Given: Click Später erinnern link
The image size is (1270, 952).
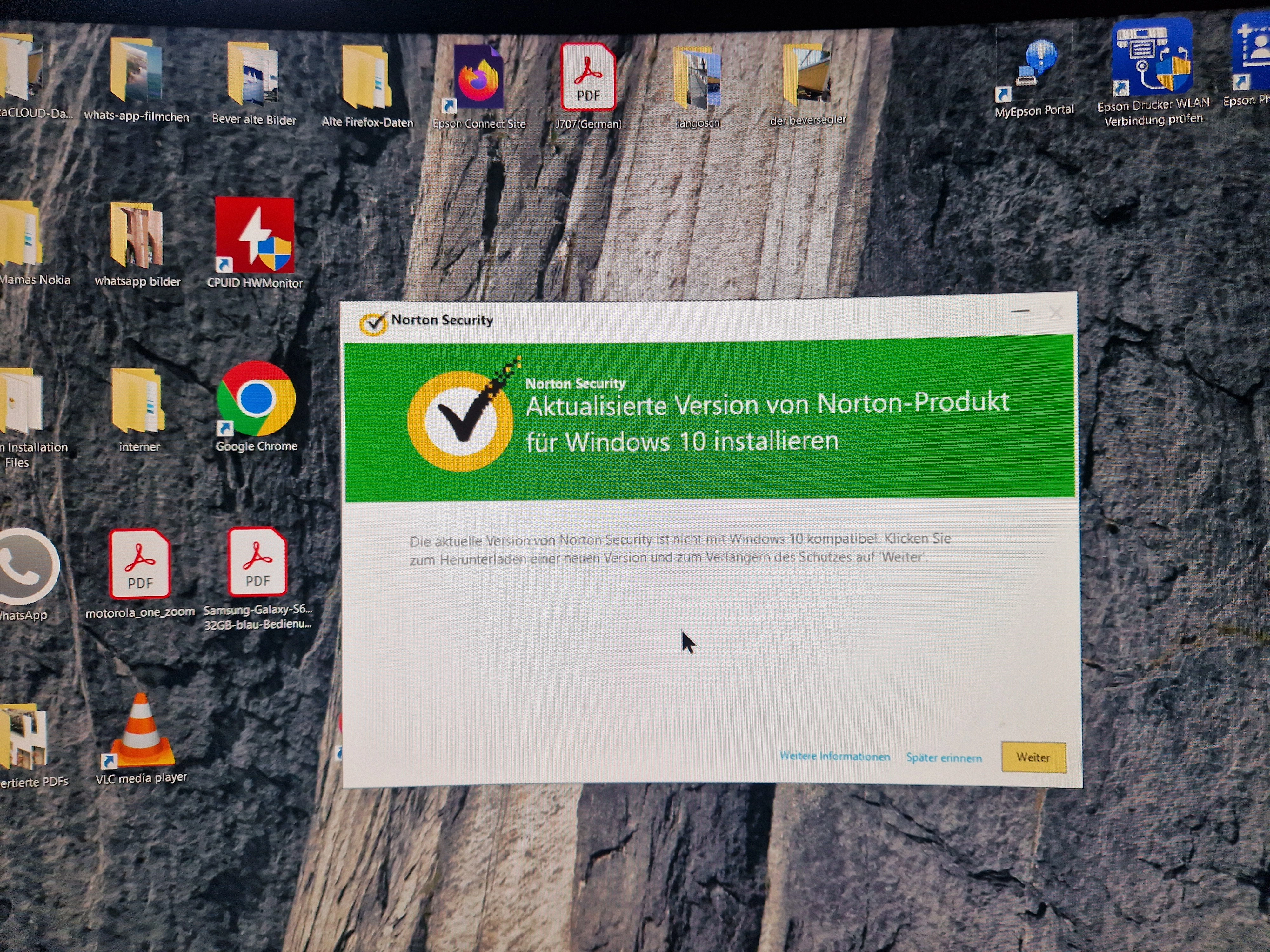Looking at the screenshot, I should 944,757.
